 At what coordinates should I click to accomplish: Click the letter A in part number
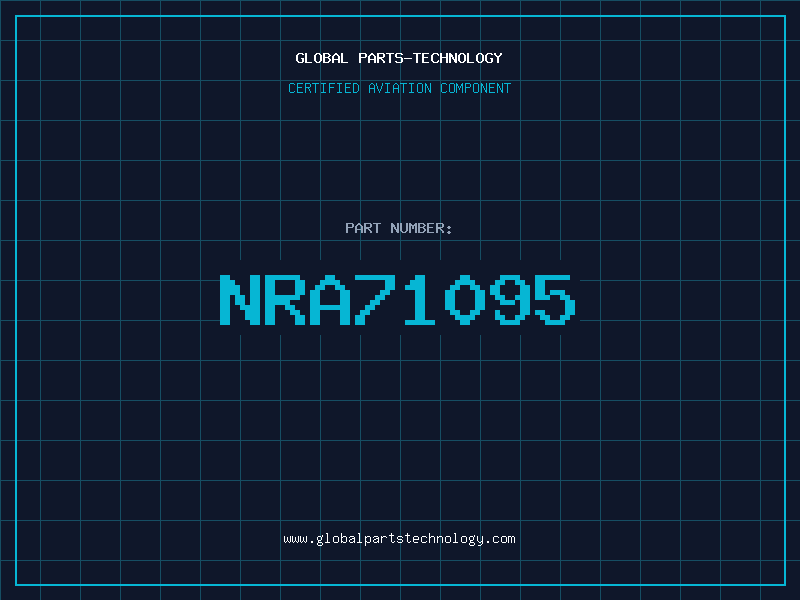click(x=332, y=300)
